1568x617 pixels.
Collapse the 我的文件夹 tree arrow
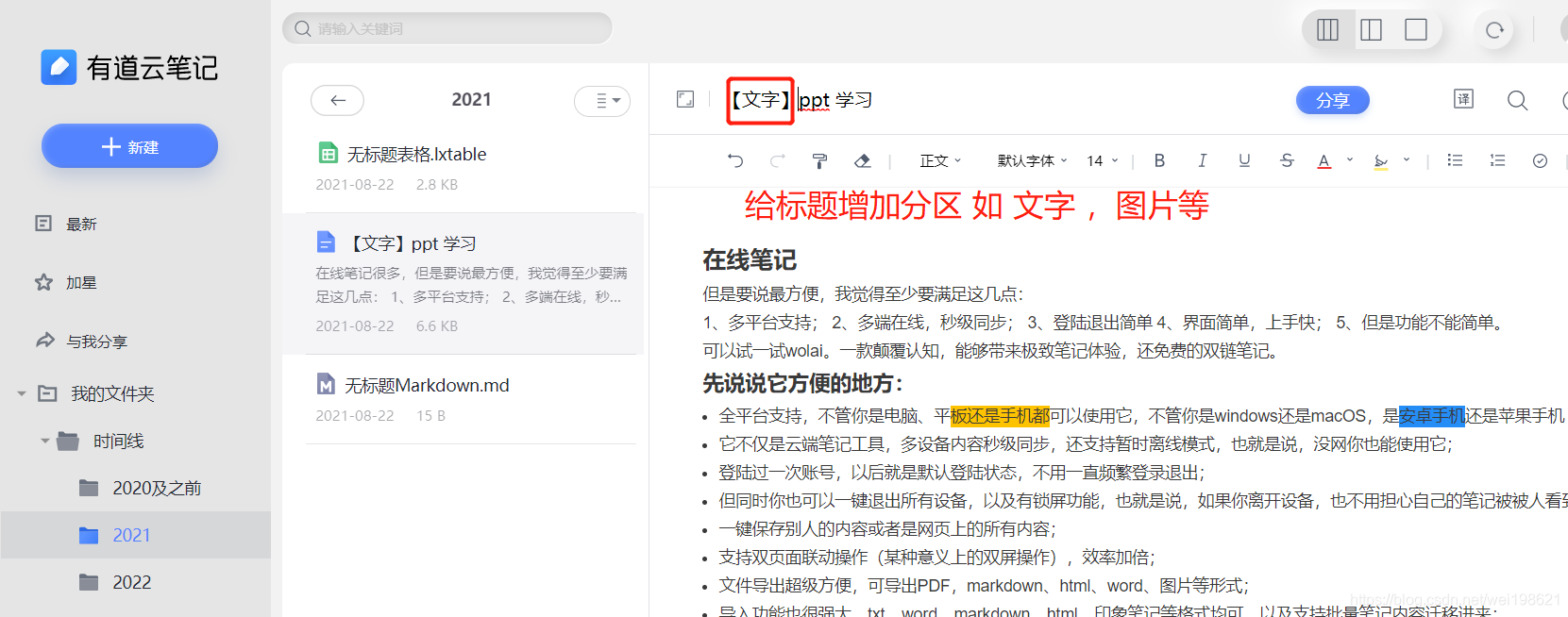(22, 393)
